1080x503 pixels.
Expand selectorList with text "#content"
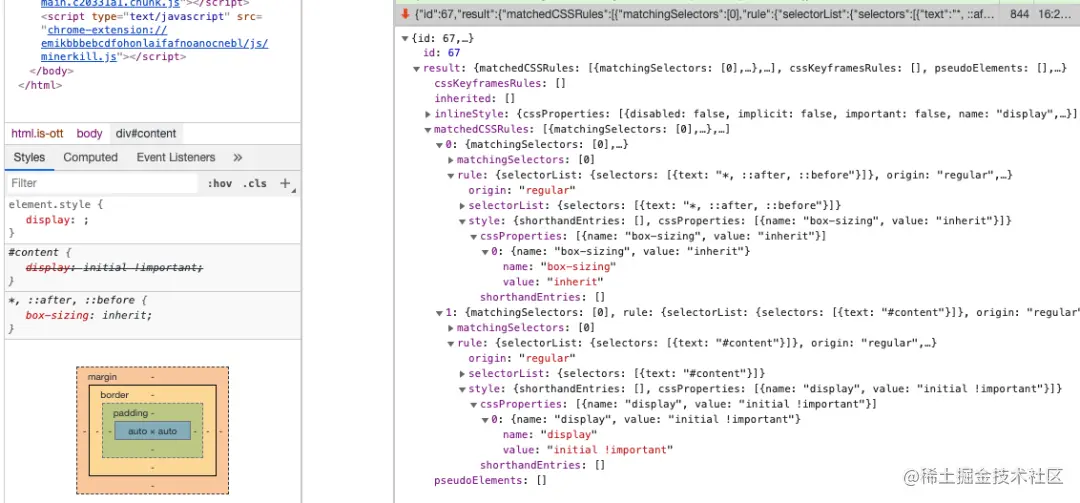click(x=462, y=373)
